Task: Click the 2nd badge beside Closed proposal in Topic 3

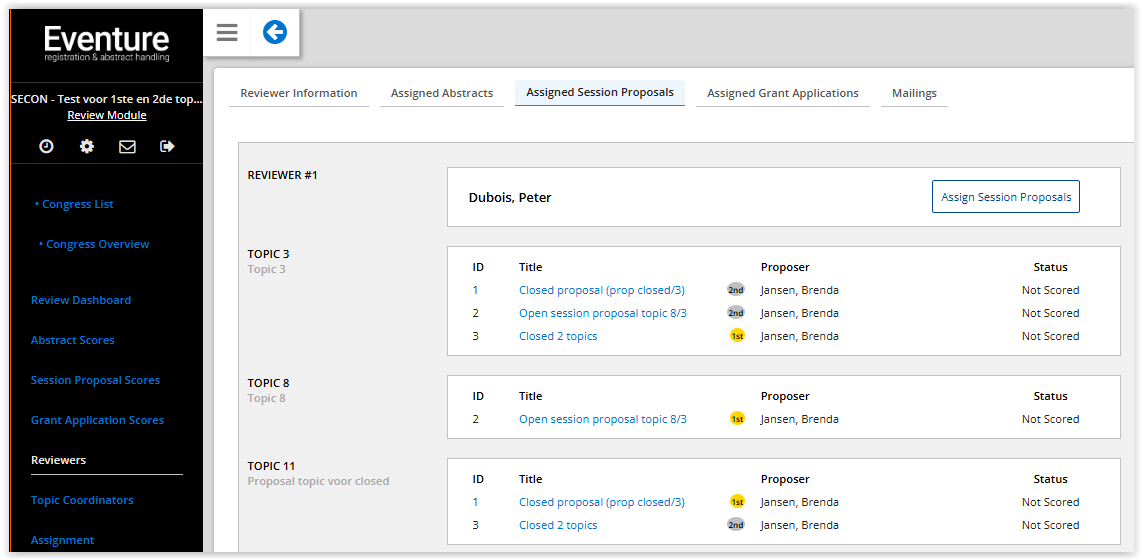Action: pos(736,290)
